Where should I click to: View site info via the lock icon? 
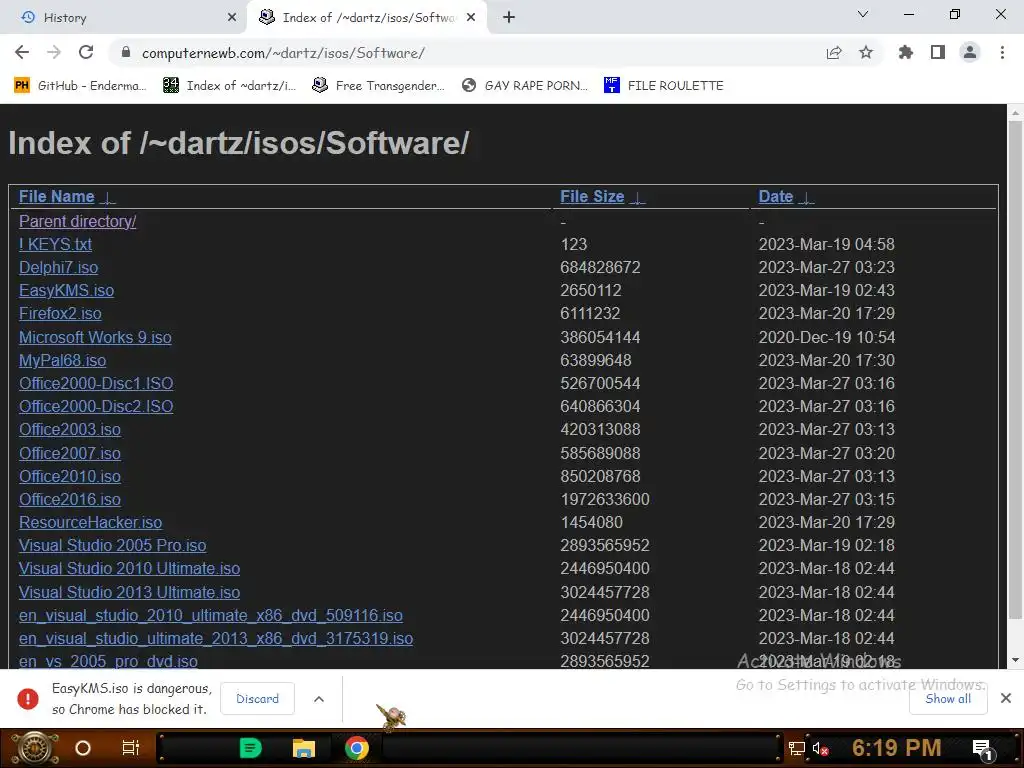coord(126,53)
